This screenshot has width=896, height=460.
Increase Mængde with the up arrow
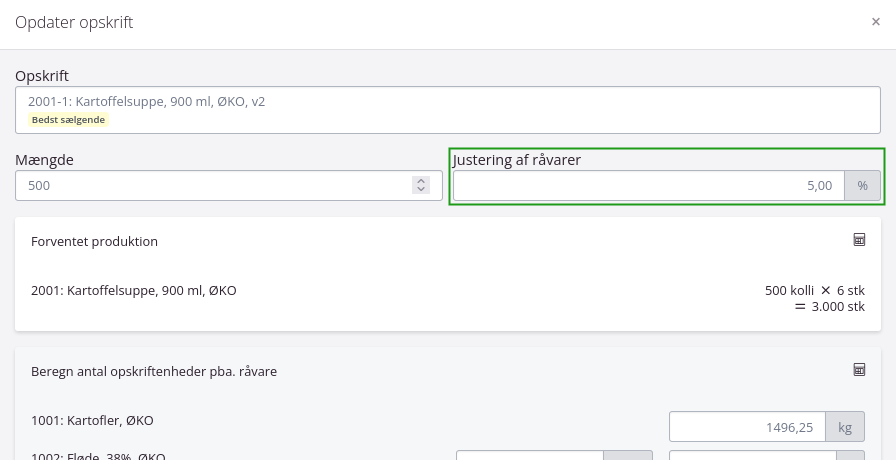(x=421, y=181)
